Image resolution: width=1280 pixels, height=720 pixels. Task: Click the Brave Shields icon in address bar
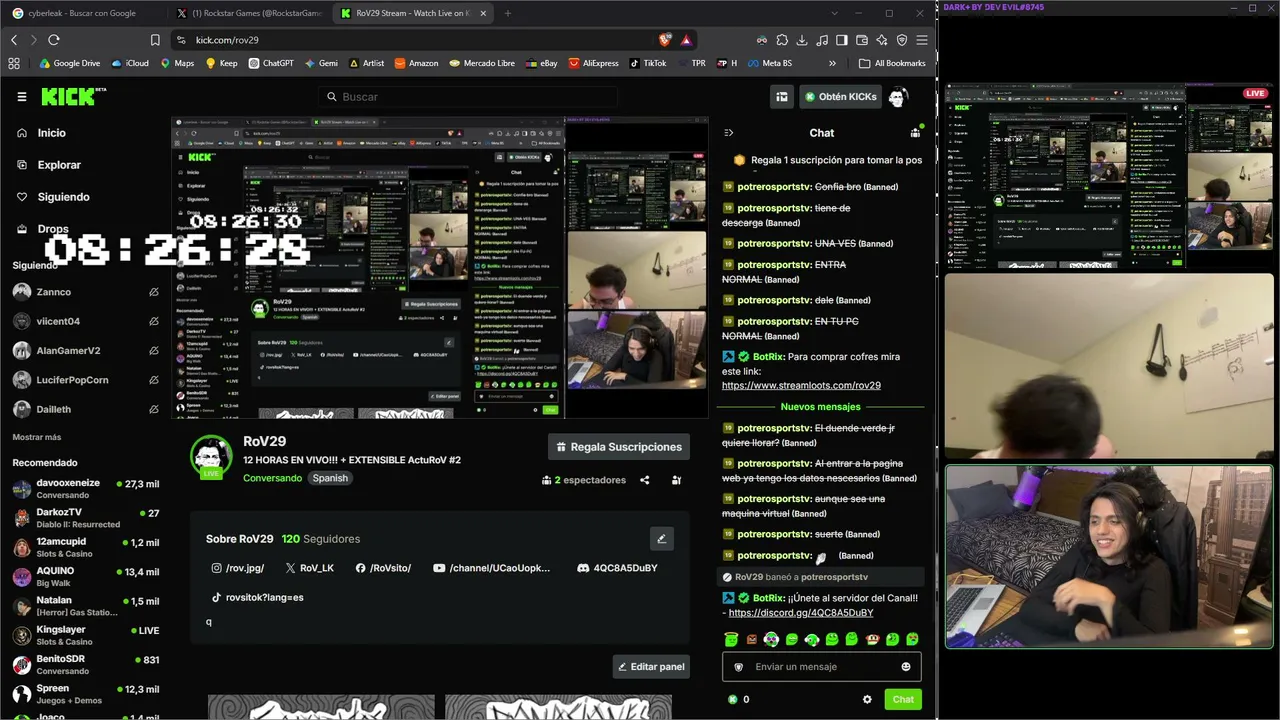coord(665,40)
